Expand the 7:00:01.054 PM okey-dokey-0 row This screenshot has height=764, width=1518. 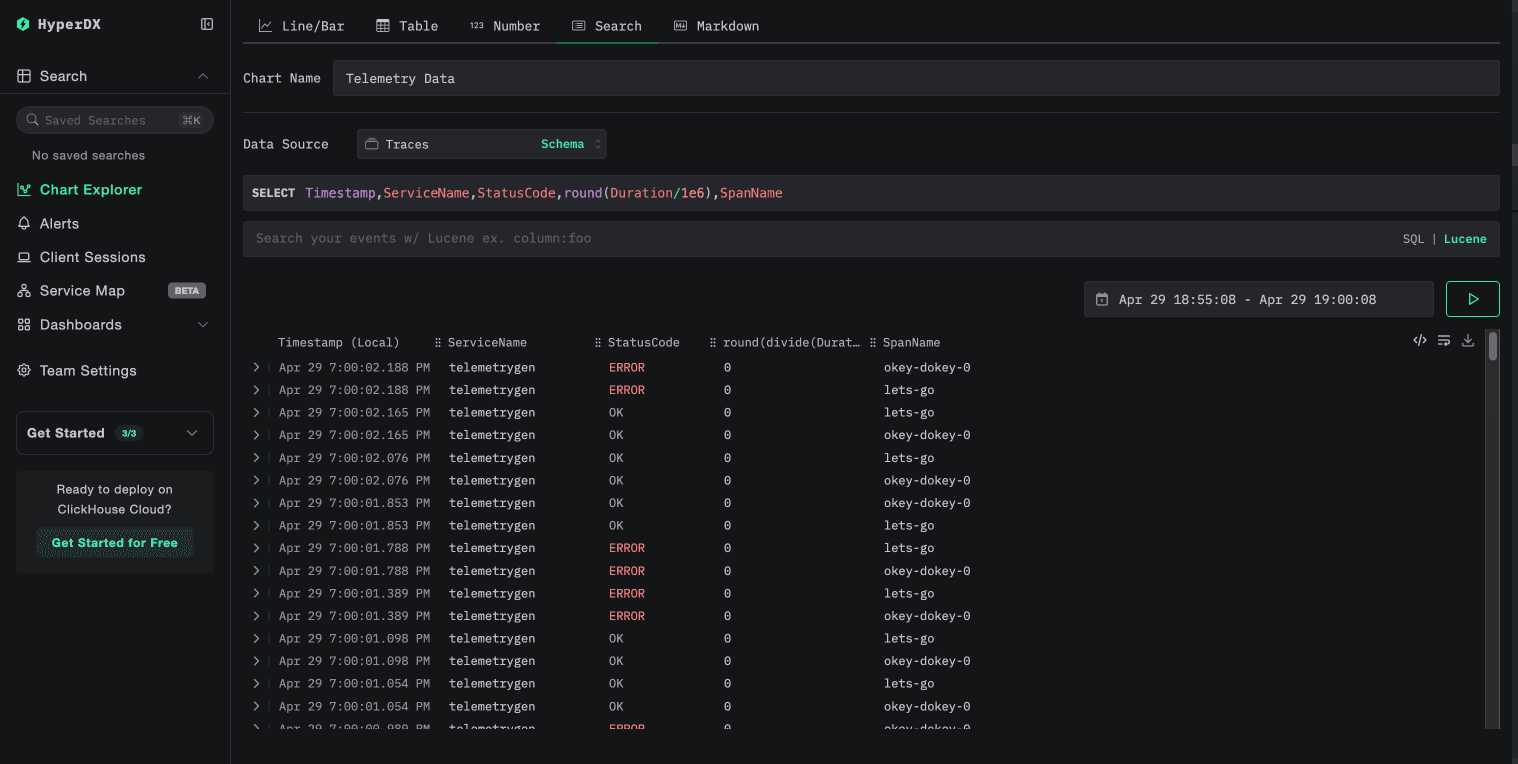pos(256,706)
